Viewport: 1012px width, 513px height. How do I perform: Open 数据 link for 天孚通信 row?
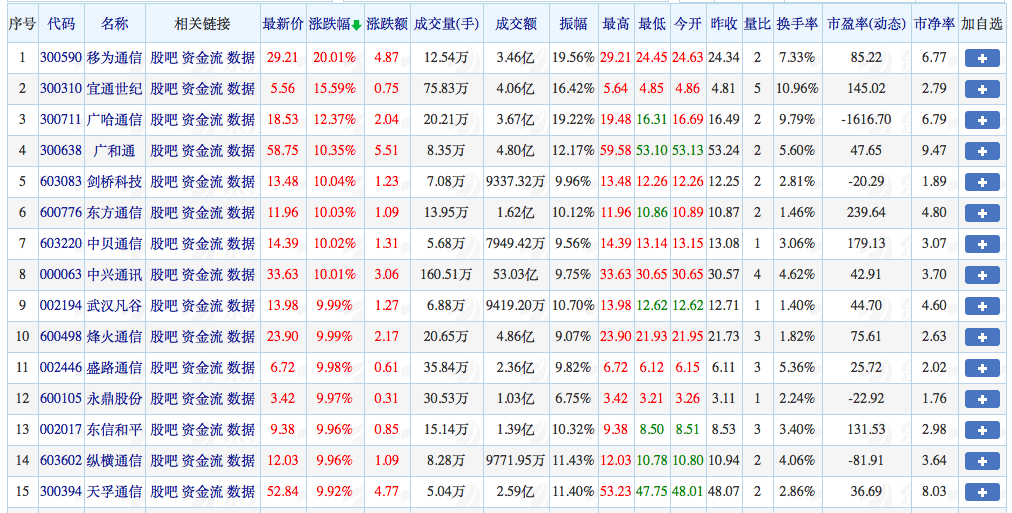pyautogui.click(x=241, y=492)
